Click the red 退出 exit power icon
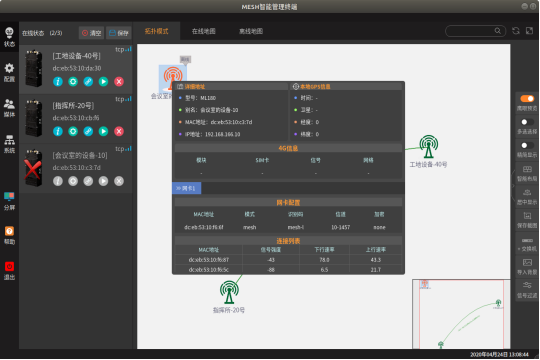This screenshot has height=360, width=540. (x=9, y=266)
